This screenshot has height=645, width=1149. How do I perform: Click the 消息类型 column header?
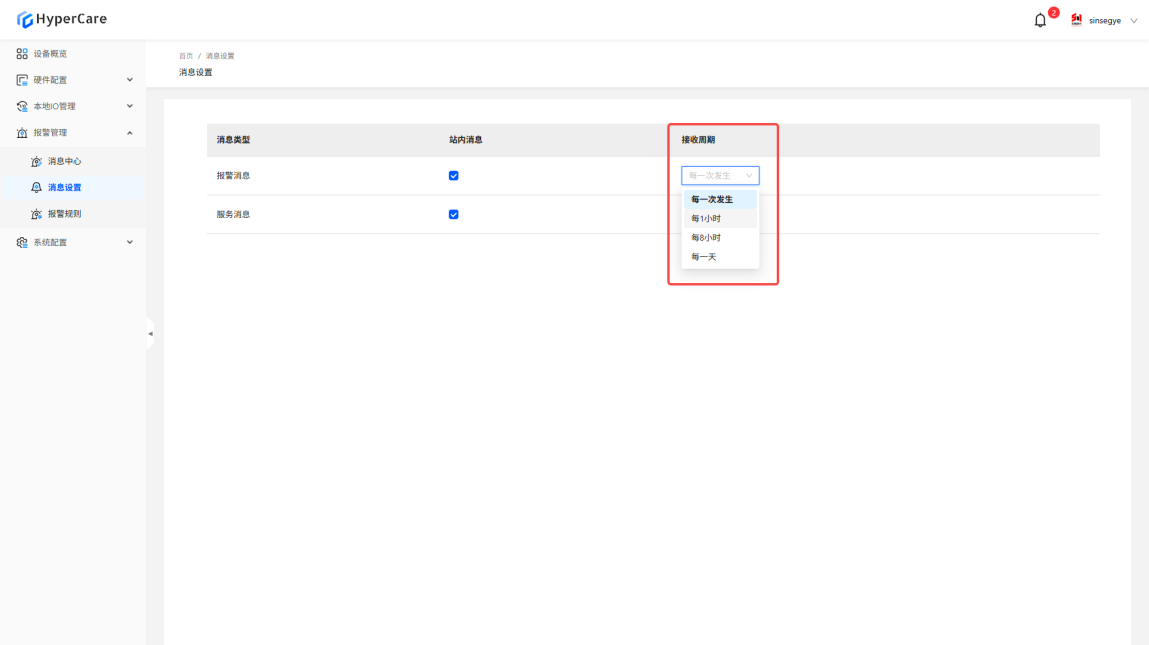pos(233,140)
